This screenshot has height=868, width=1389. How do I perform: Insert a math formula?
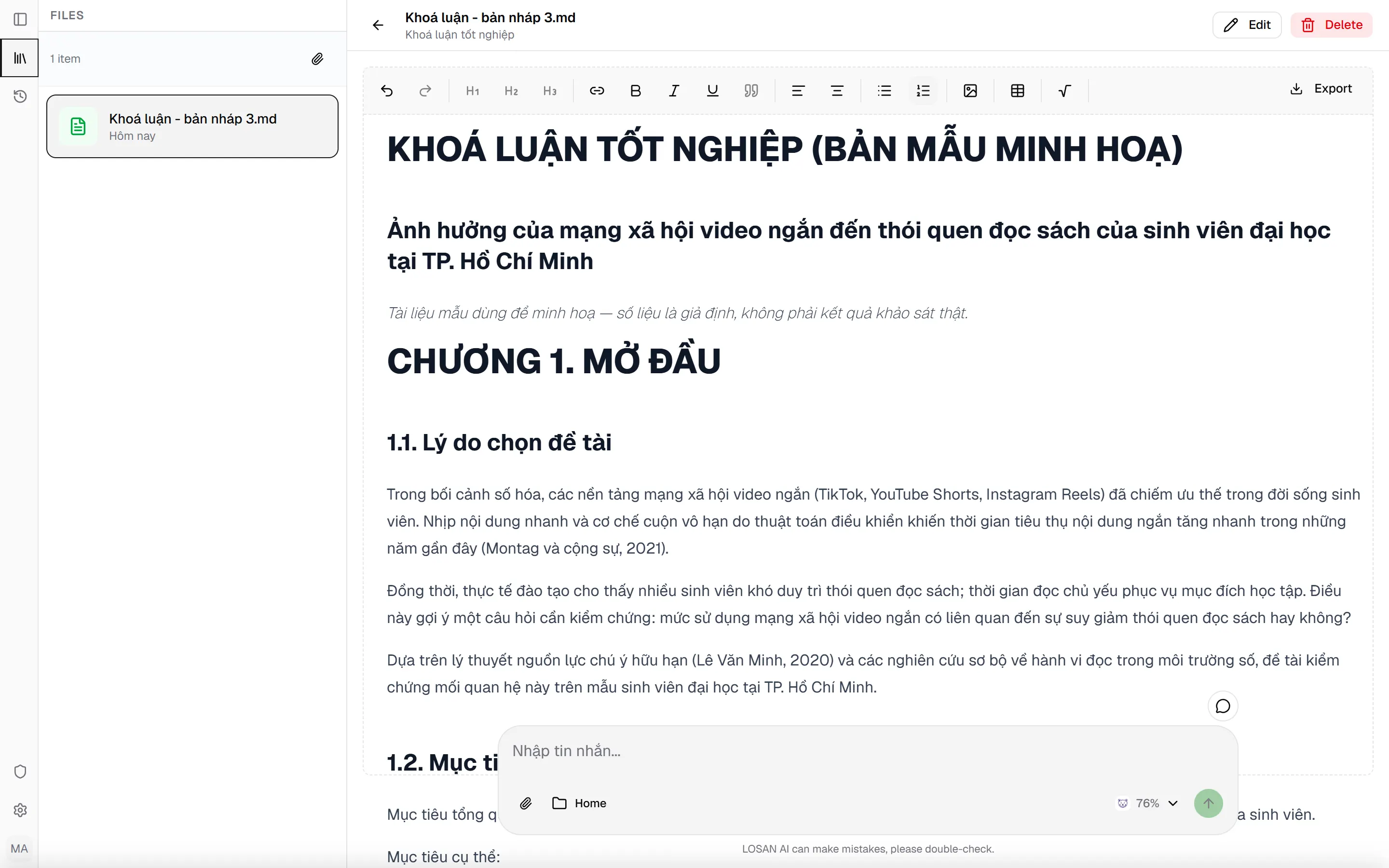1064,91
